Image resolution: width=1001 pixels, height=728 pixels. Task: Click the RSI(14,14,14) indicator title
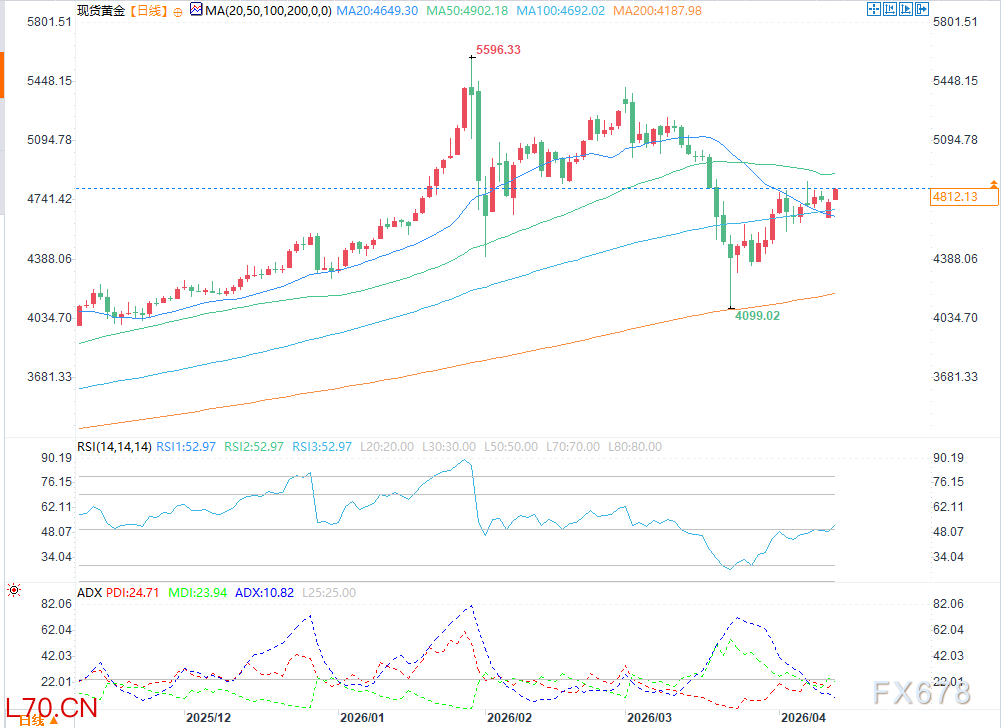tap(115, 447)
